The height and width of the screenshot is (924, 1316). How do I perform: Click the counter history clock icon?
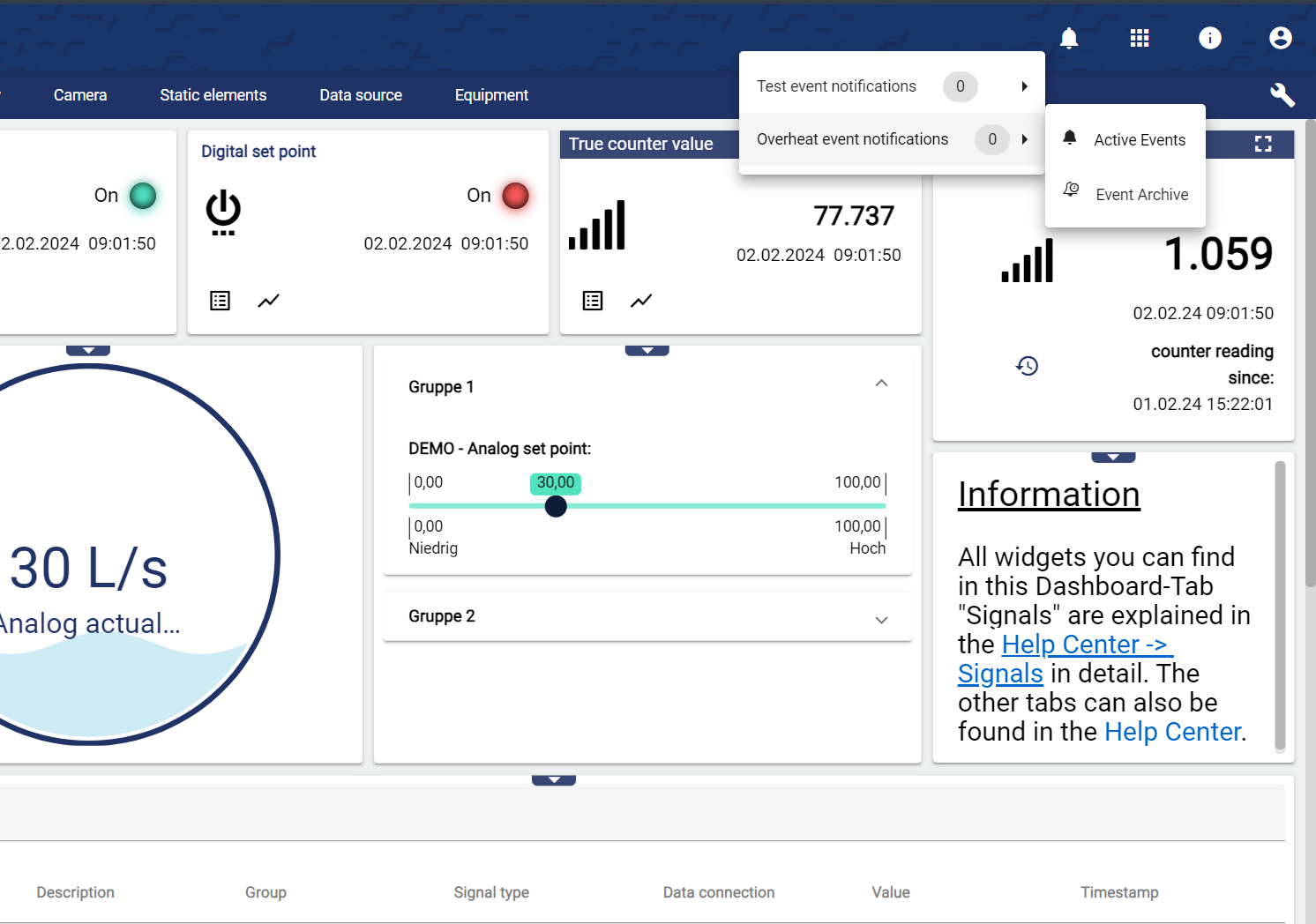pyautogui.click(x=1028, y=366)
